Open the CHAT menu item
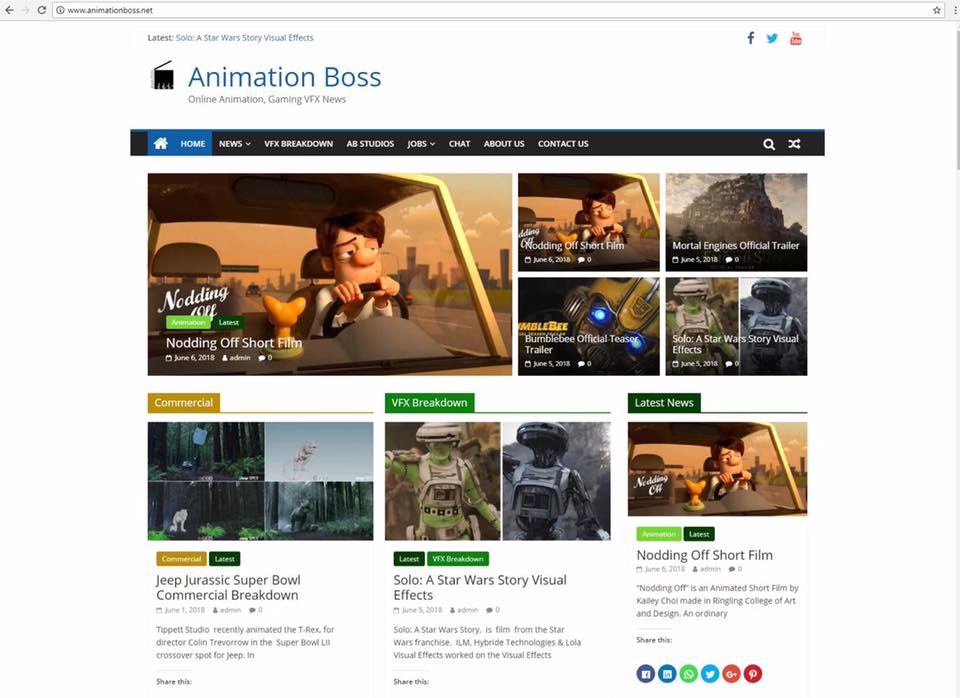The image size is (960, 698). pos(459,144)
